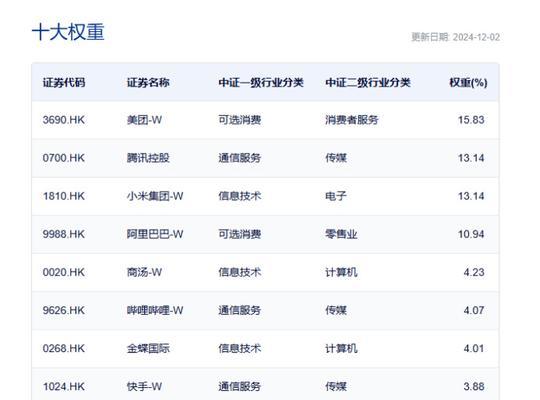Select the 消费者服务 industry cell
The height and width of the screenshot is (400, 540).
(x=352, y=120)
